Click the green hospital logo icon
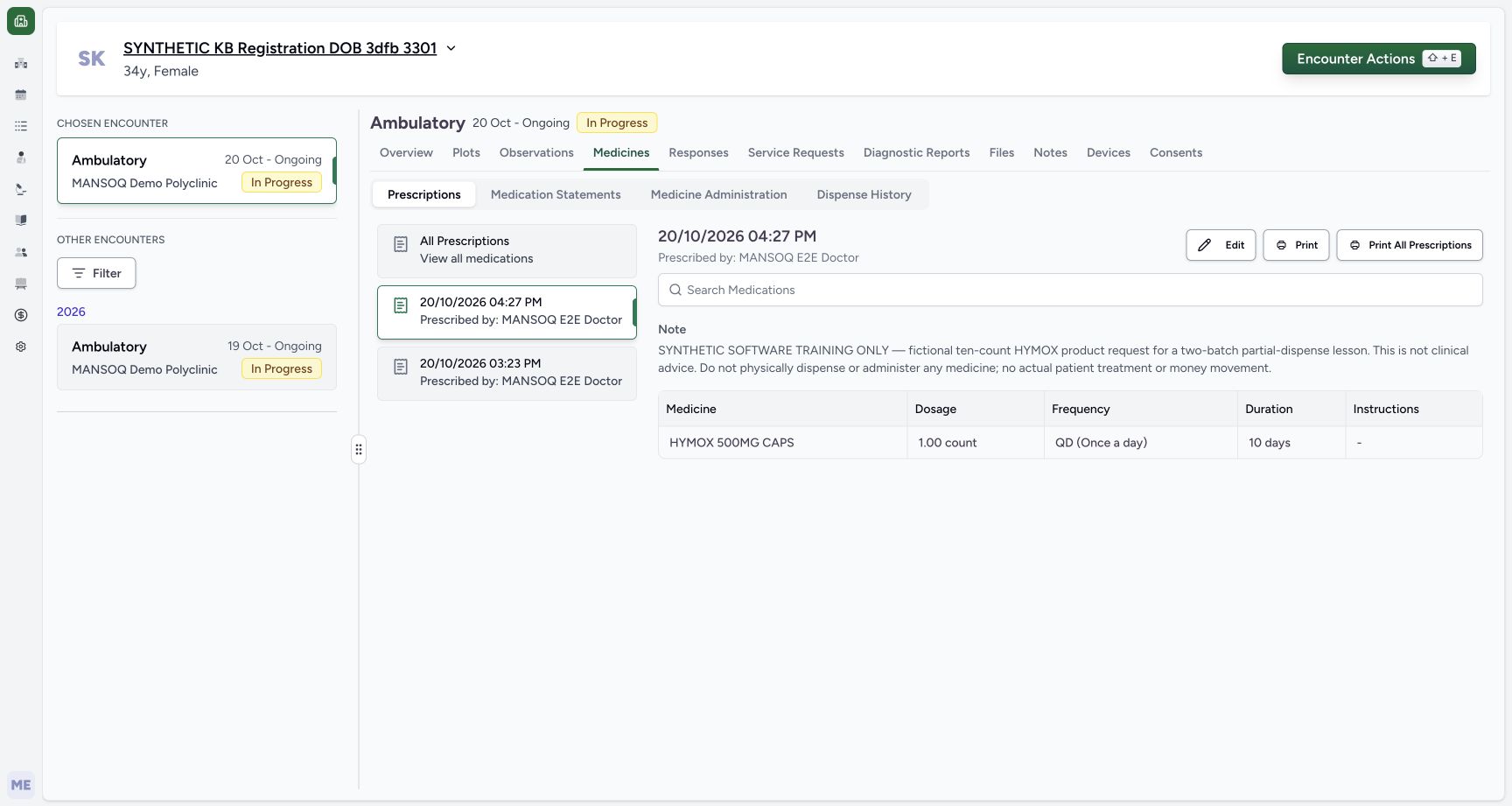 21,21
